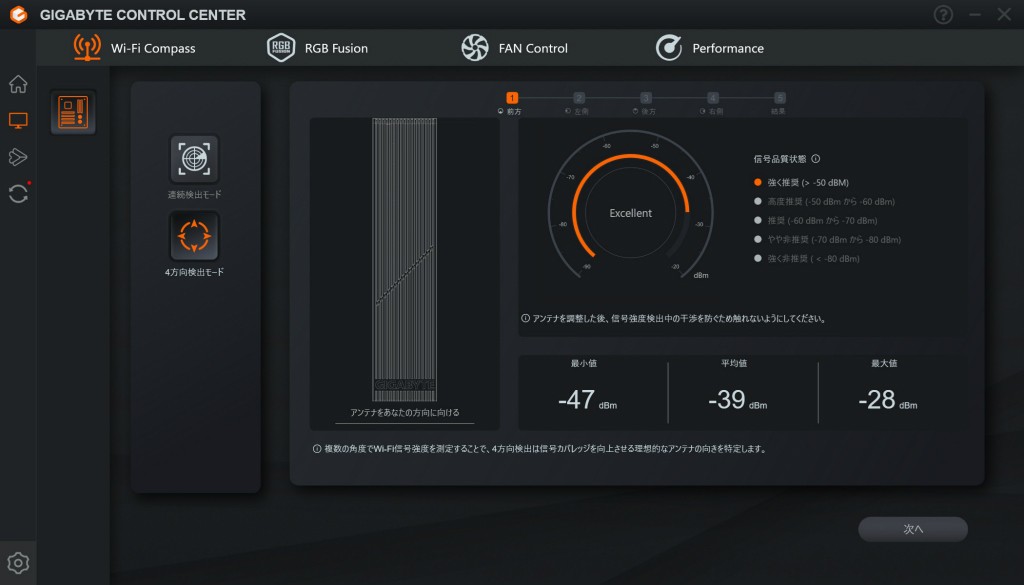
Task: Click the 4方向検出 explanation note at bottom
Action: 539,449
